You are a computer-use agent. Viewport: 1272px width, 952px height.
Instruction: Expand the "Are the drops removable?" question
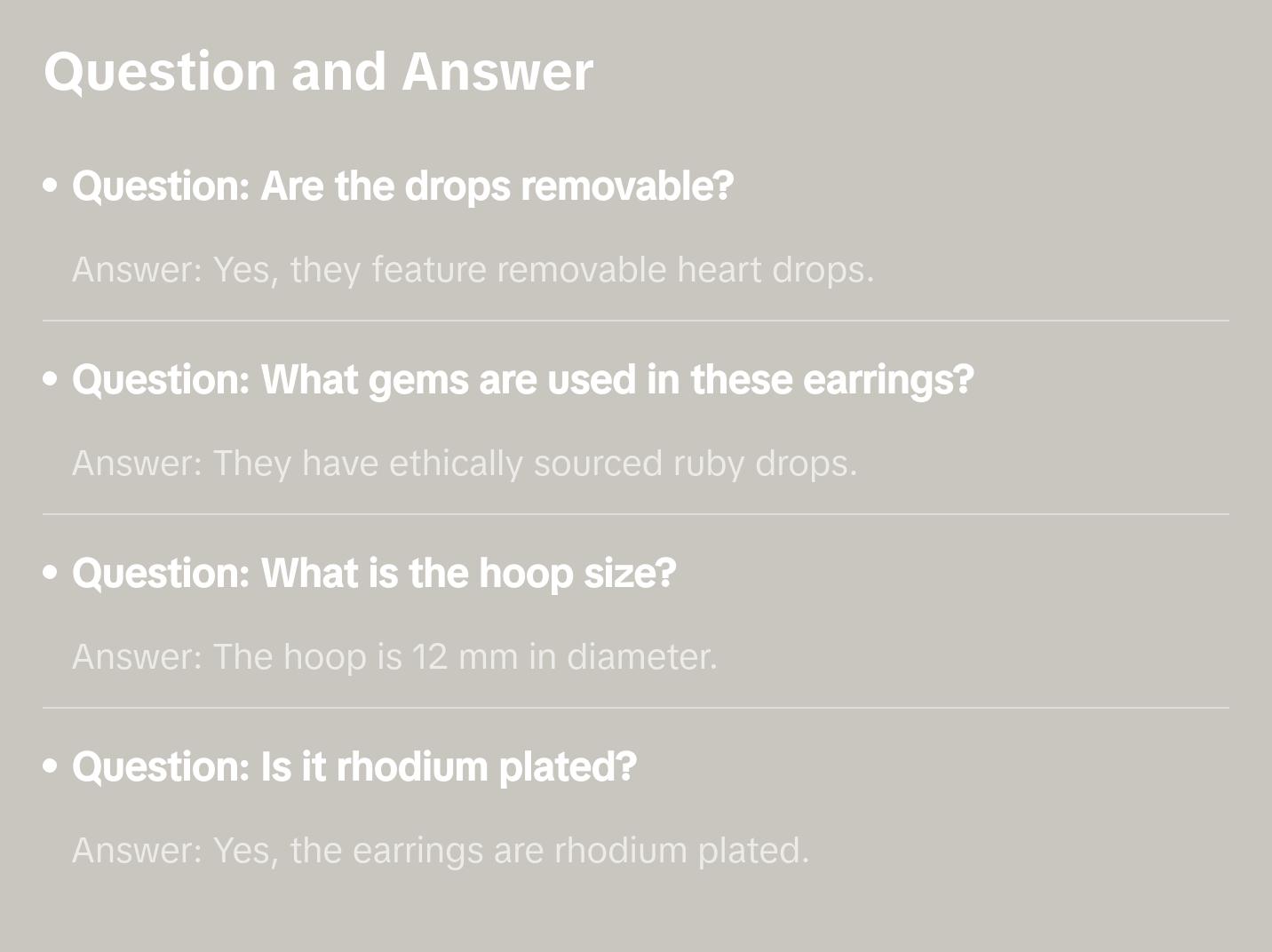click(402, 186)
